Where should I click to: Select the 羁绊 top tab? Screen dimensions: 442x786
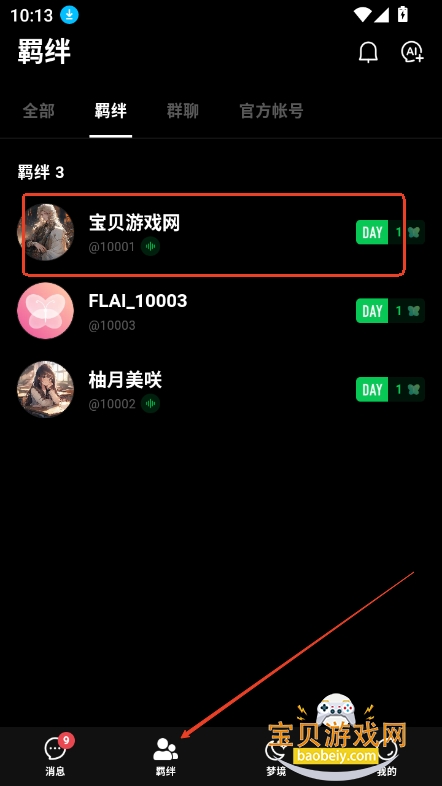tap(111, 111)
